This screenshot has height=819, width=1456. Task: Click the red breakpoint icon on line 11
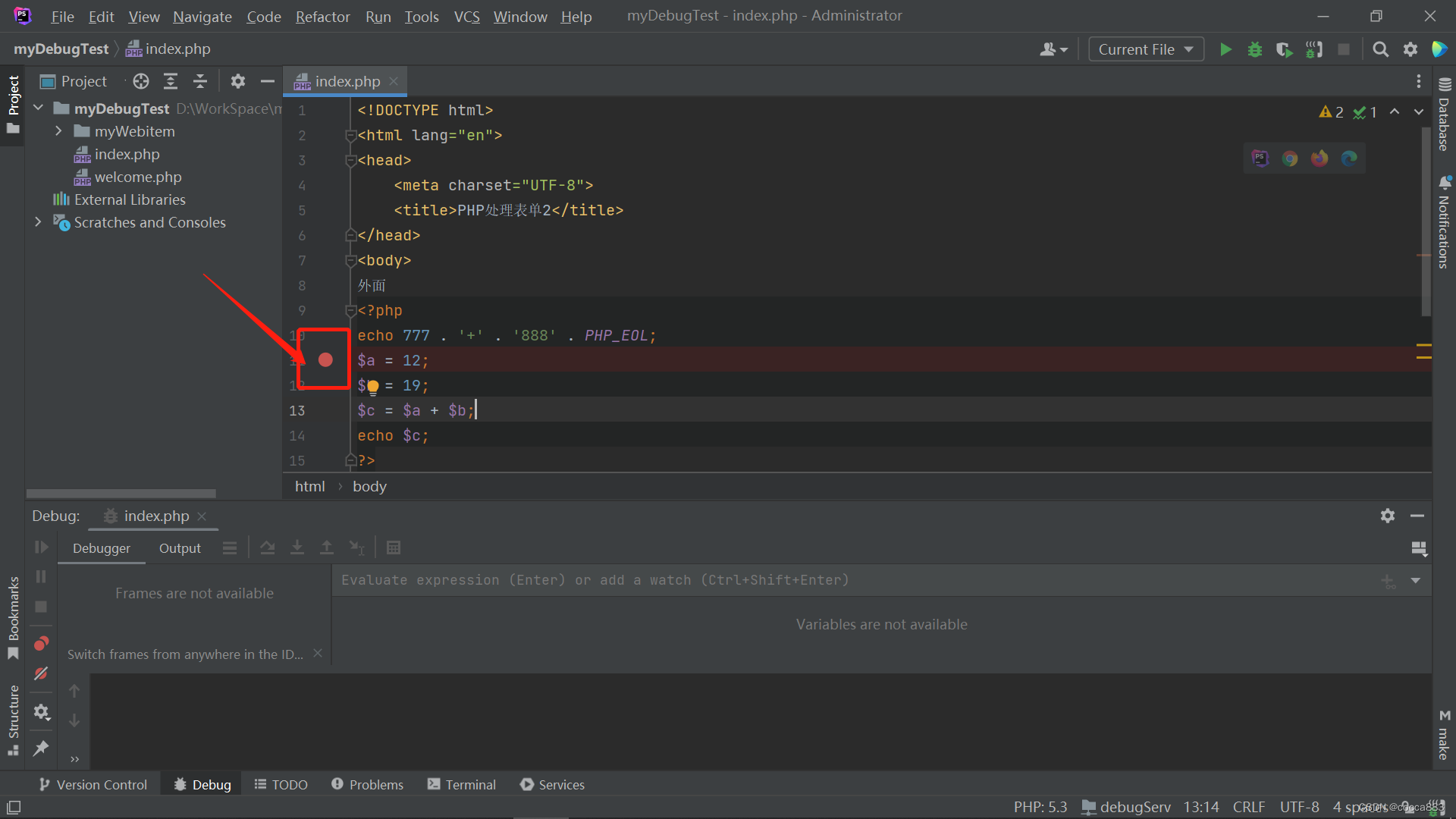(x=325, y=360)
